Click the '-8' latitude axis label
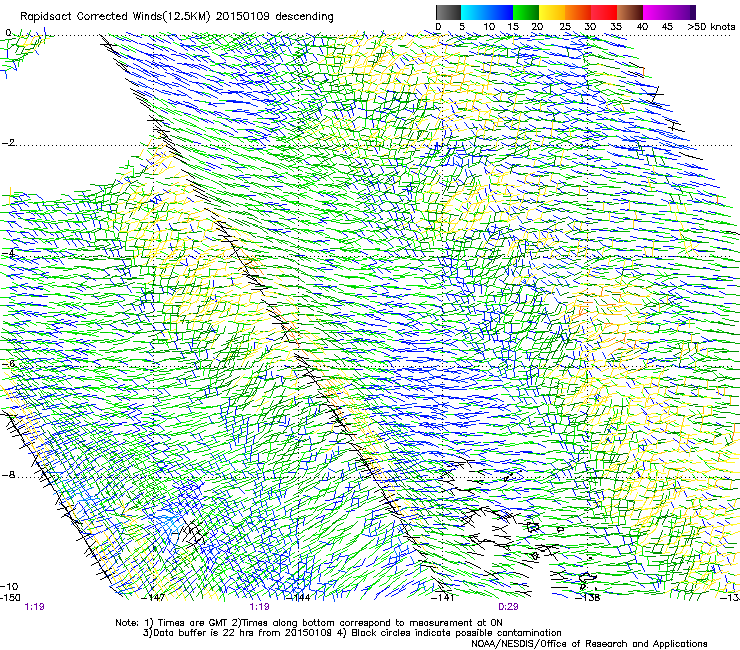 (x=8, y=475)
